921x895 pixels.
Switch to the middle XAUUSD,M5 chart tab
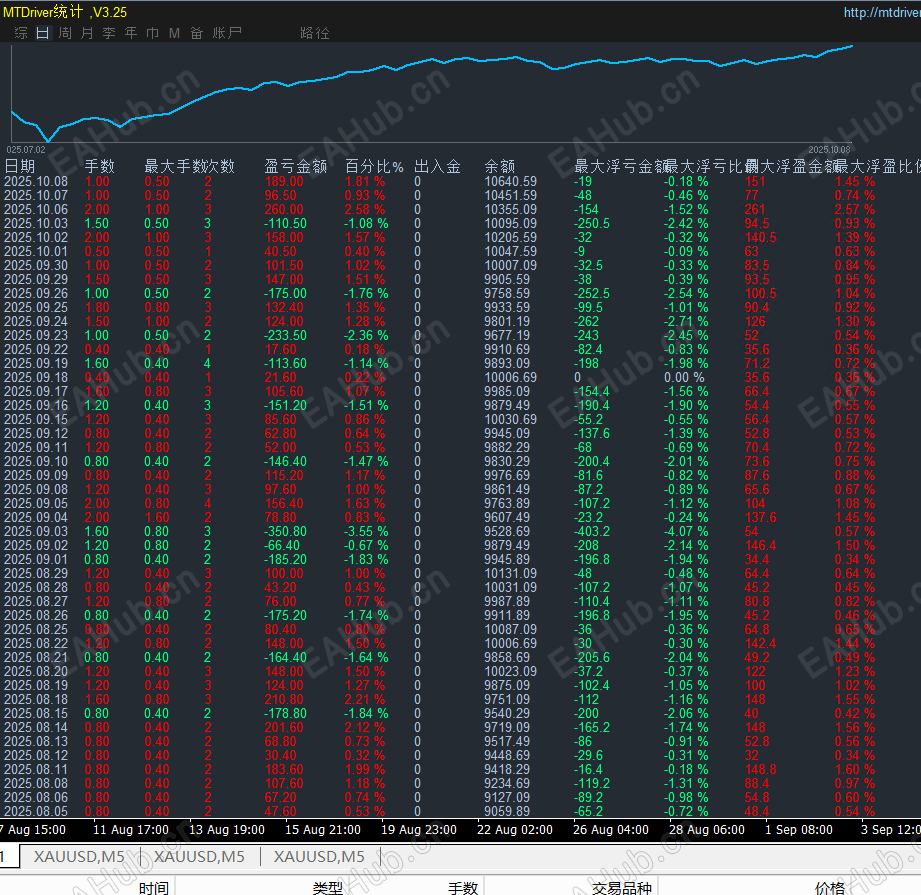pos(200,856)
